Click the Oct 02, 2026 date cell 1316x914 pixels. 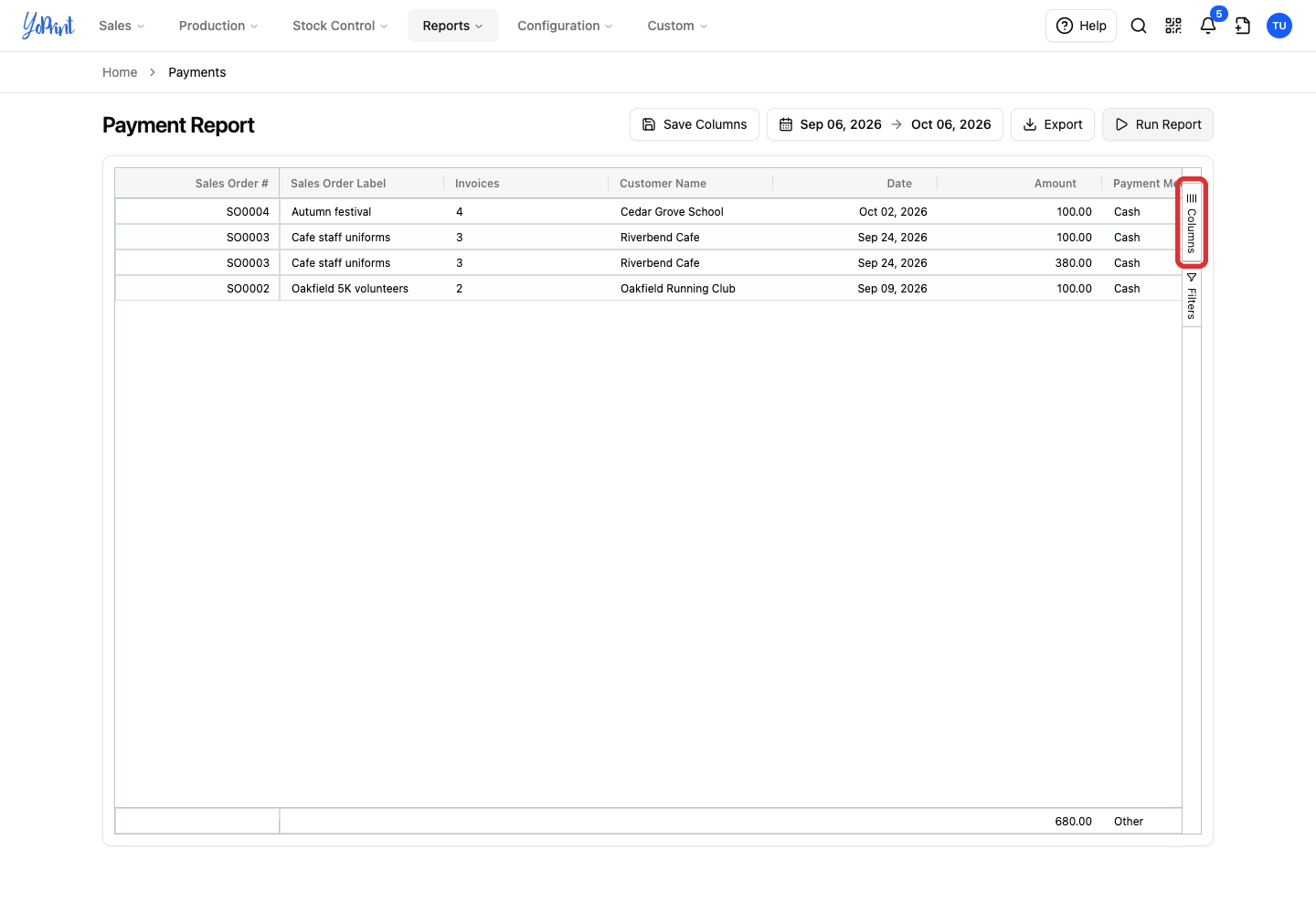click(x=855, y=212)
